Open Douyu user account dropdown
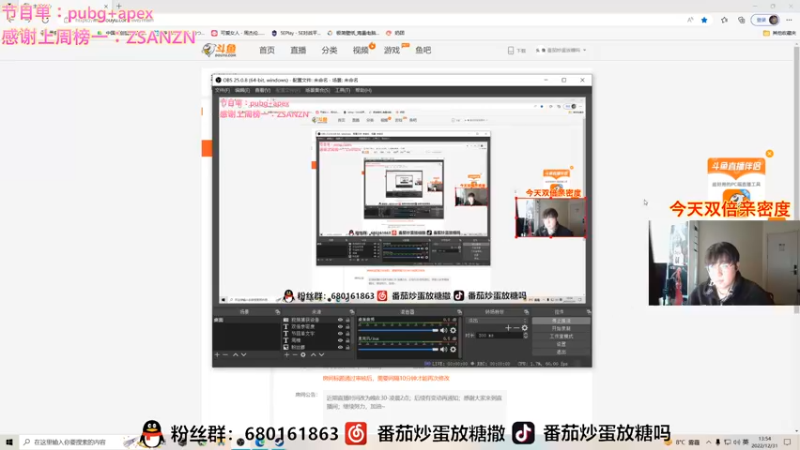The height and width of the screenshot is (450, 800). (561, 51)
